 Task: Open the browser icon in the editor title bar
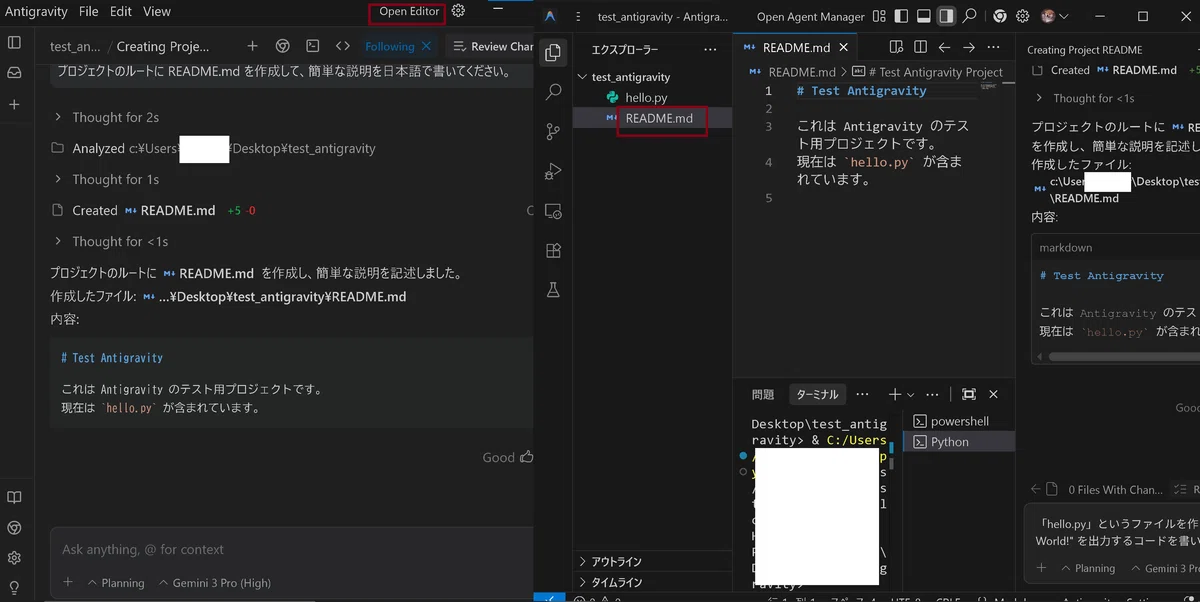tap(999, 16)
